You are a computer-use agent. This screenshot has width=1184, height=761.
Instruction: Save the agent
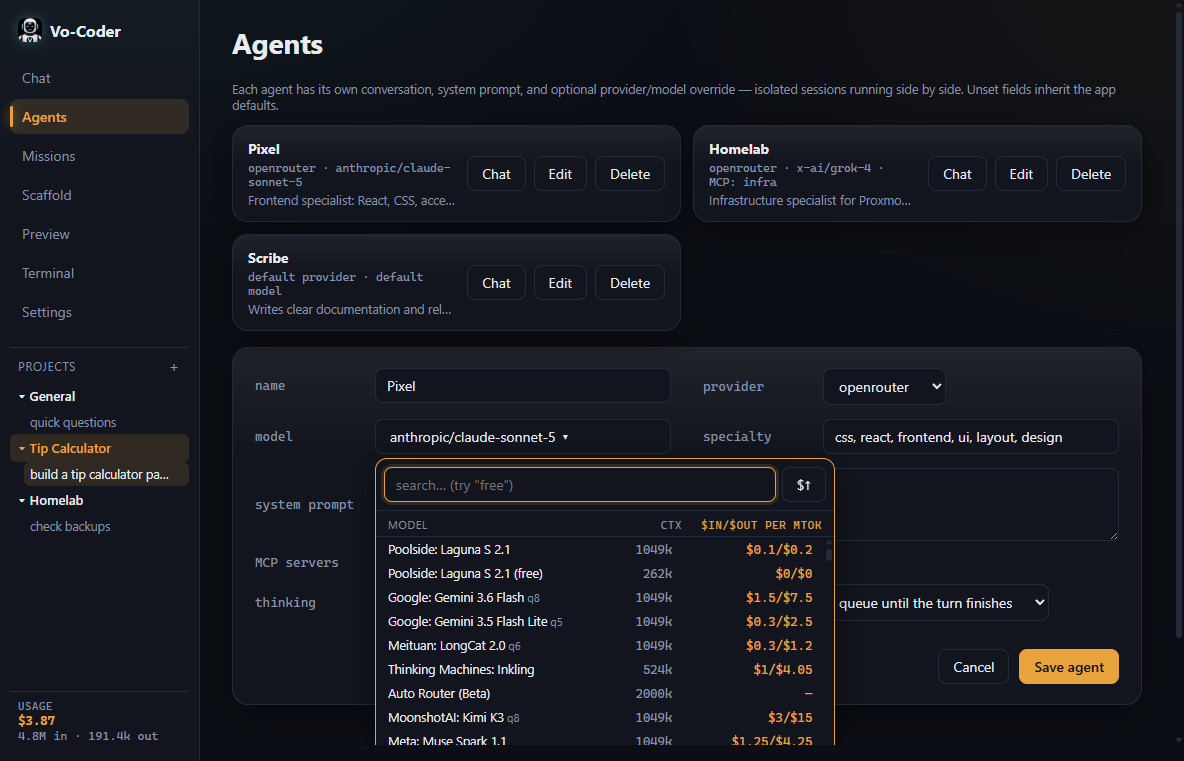[1068, 667]
